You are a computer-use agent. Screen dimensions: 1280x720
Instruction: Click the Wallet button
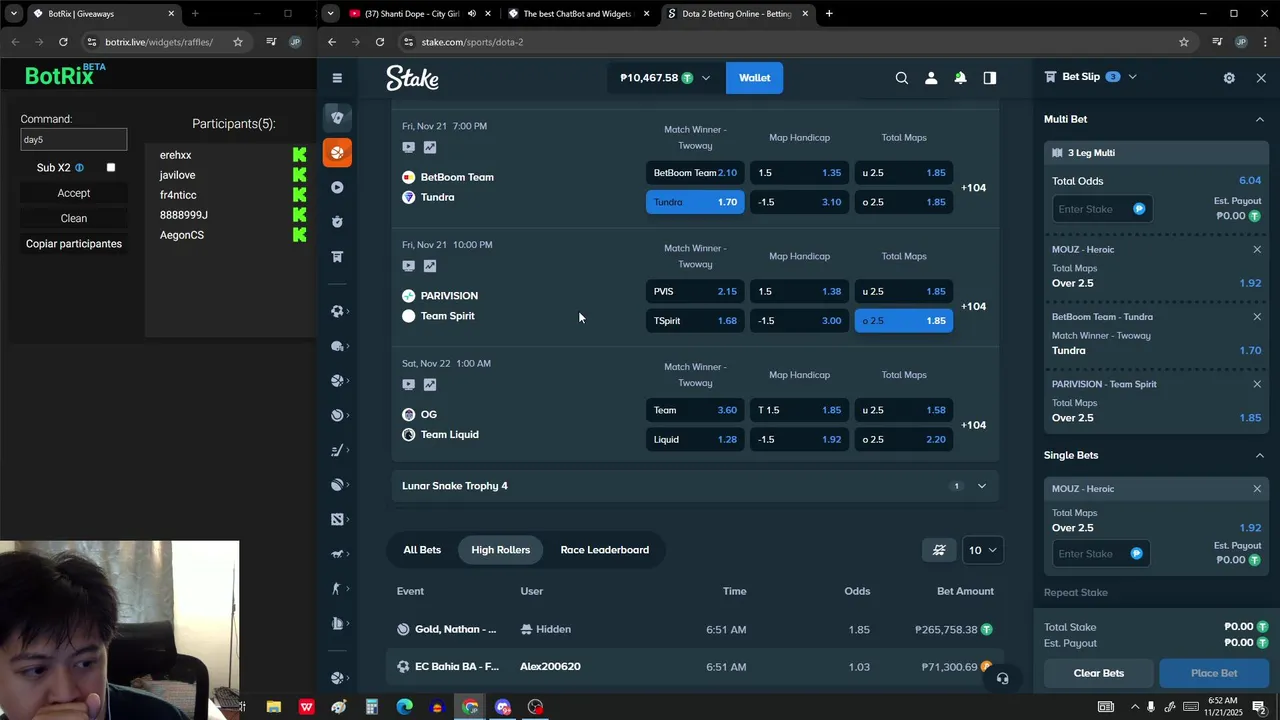click(755, 78)
